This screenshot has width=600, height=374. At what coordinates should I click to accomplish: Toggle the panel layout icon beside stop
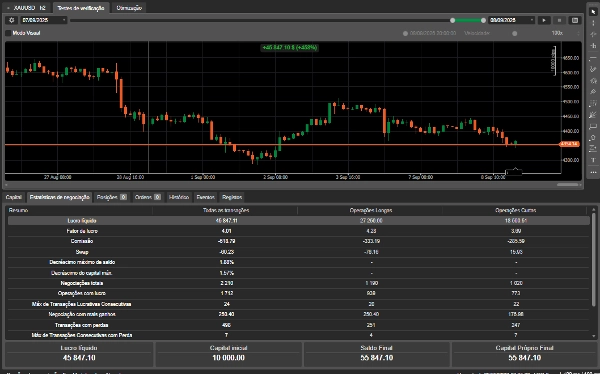(575, 20)
